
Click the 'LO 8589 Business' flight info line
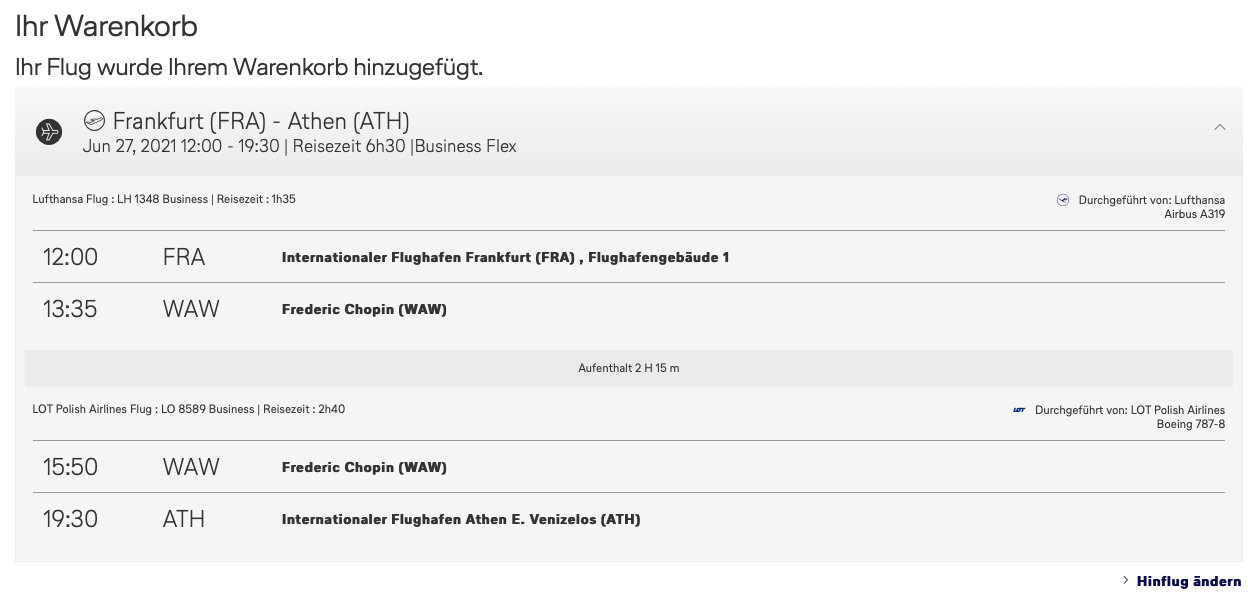point(188,409)
